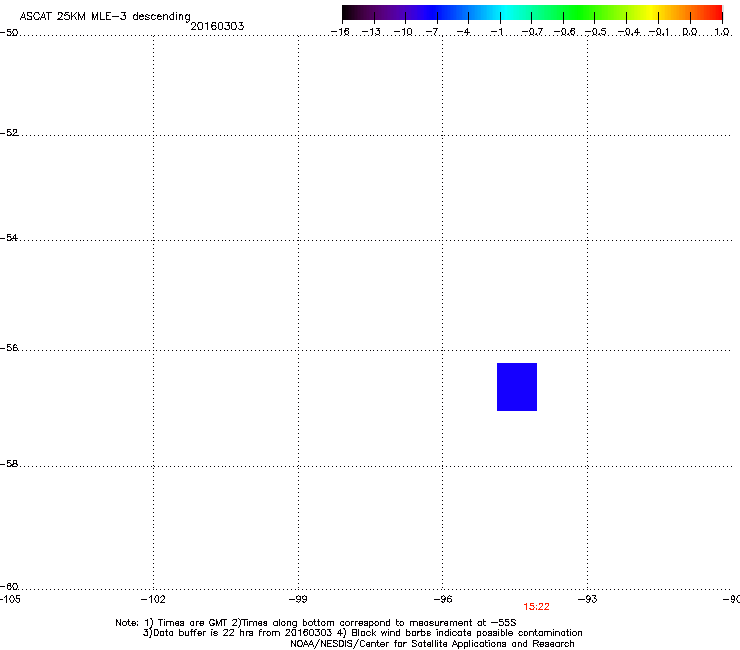Image resolution: width=740 pixels, height=650 pixels.
Task: Click the -96 longitude axis label
Action: click(443, 599)
